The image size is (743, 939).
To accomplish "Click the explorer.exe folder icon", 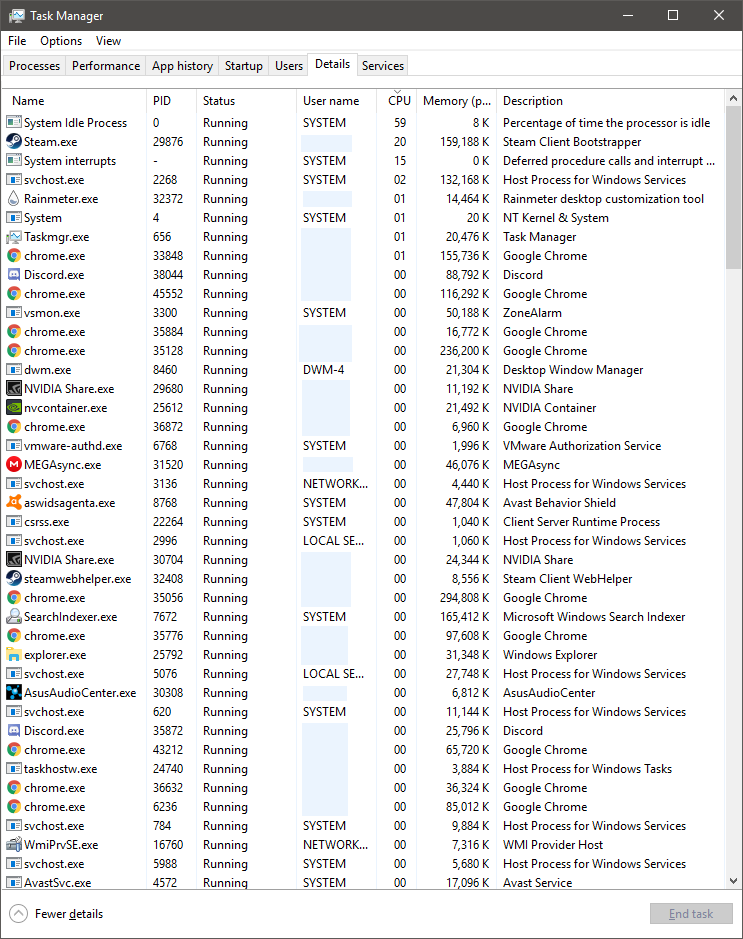I will point(14,655).
